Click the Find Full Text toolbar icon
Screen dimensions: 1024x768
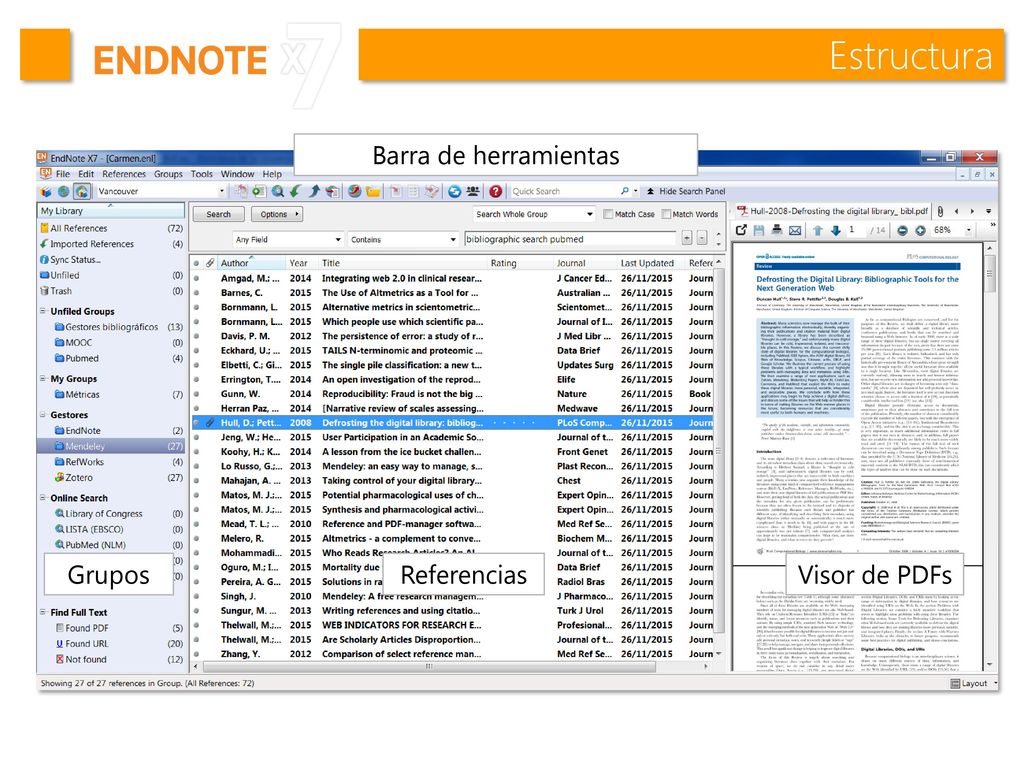click(x=332, y=191)
